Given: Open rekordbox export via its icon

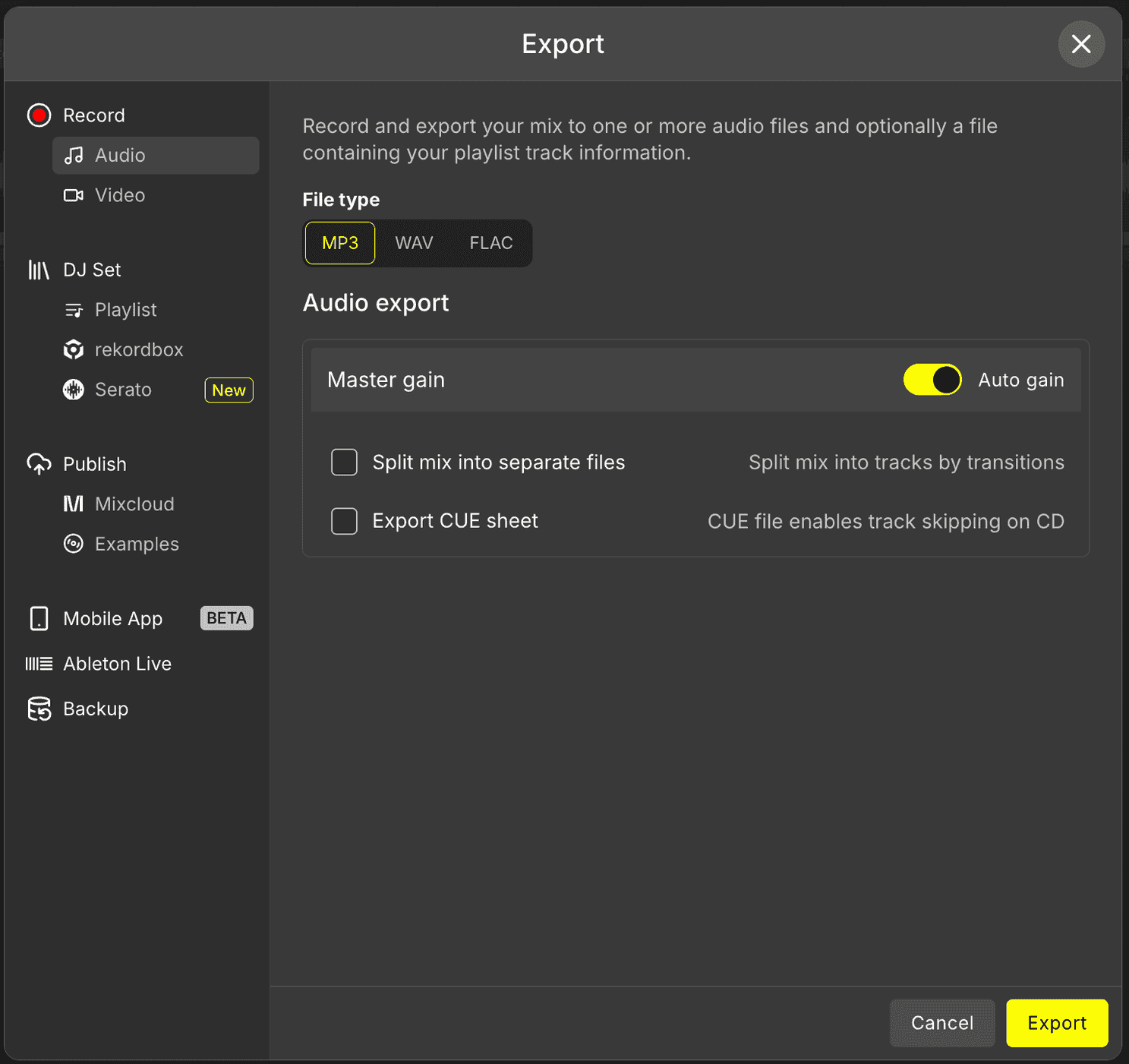Looking at the screenshot, I should 73,349.
